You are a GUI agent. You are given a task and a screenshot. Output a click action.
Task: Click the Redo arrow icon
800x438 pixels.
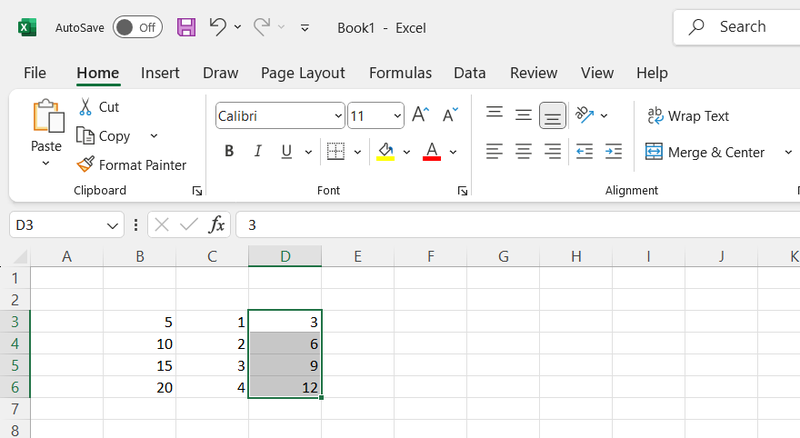pos(262,27)
